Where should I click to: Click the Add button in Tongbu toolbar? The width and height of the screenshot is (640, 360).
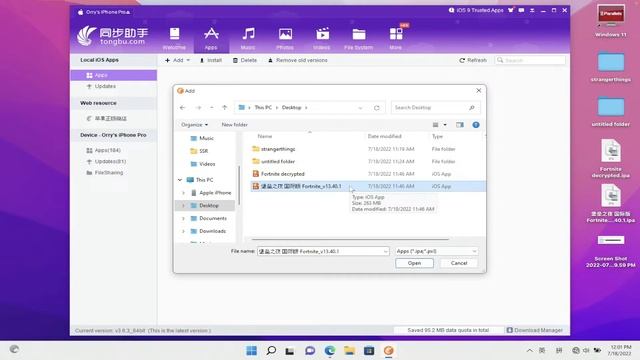[x=175, y=60]
